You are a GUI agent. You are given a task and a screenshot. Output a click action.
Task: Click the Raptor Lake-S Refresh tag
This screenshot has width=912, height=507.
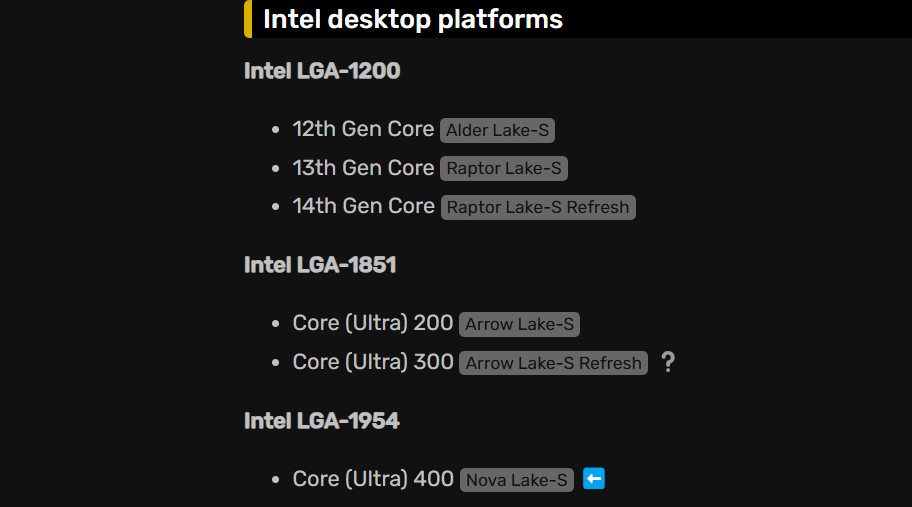point(538,208)
